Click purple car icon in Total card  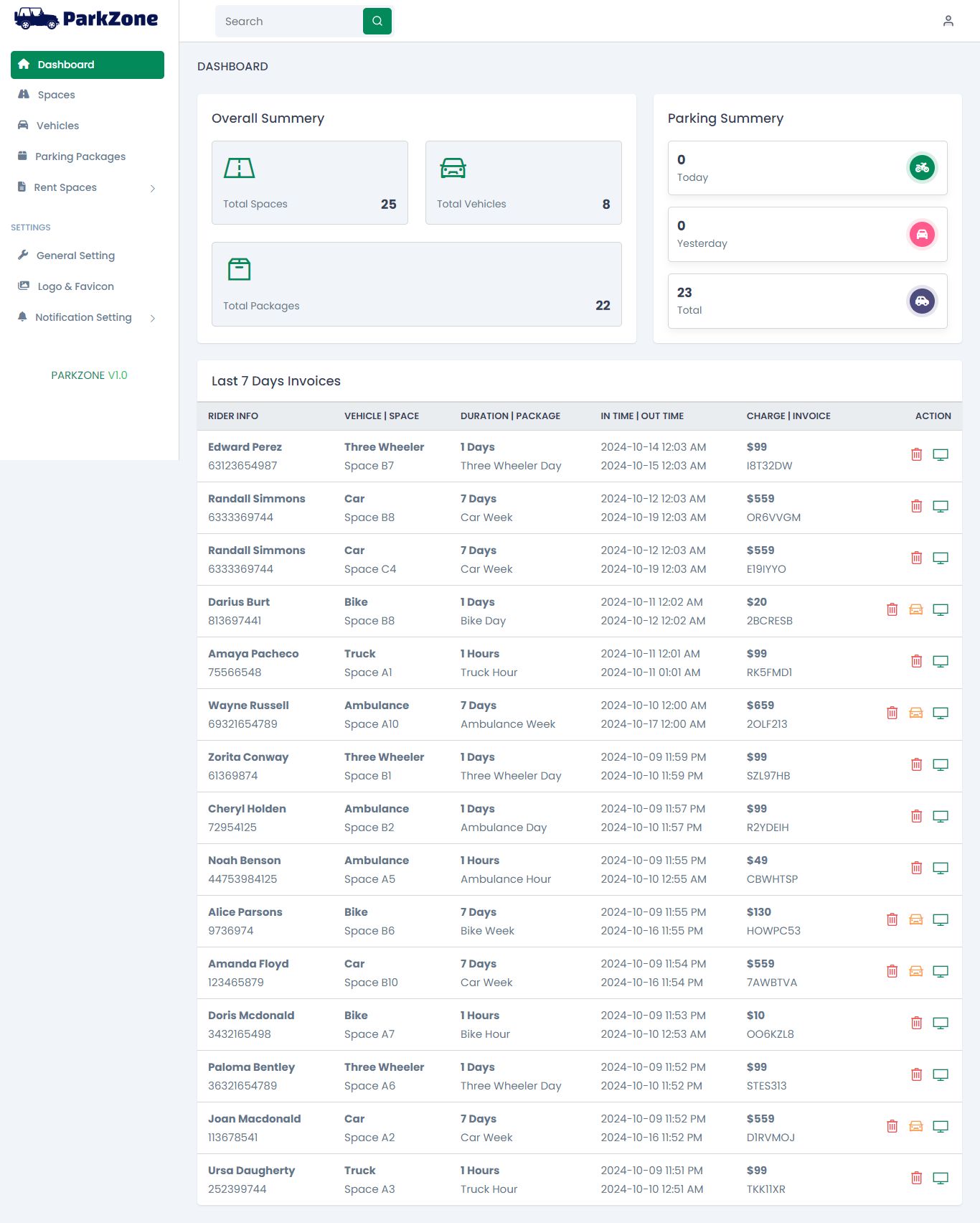tap(922, 301)
